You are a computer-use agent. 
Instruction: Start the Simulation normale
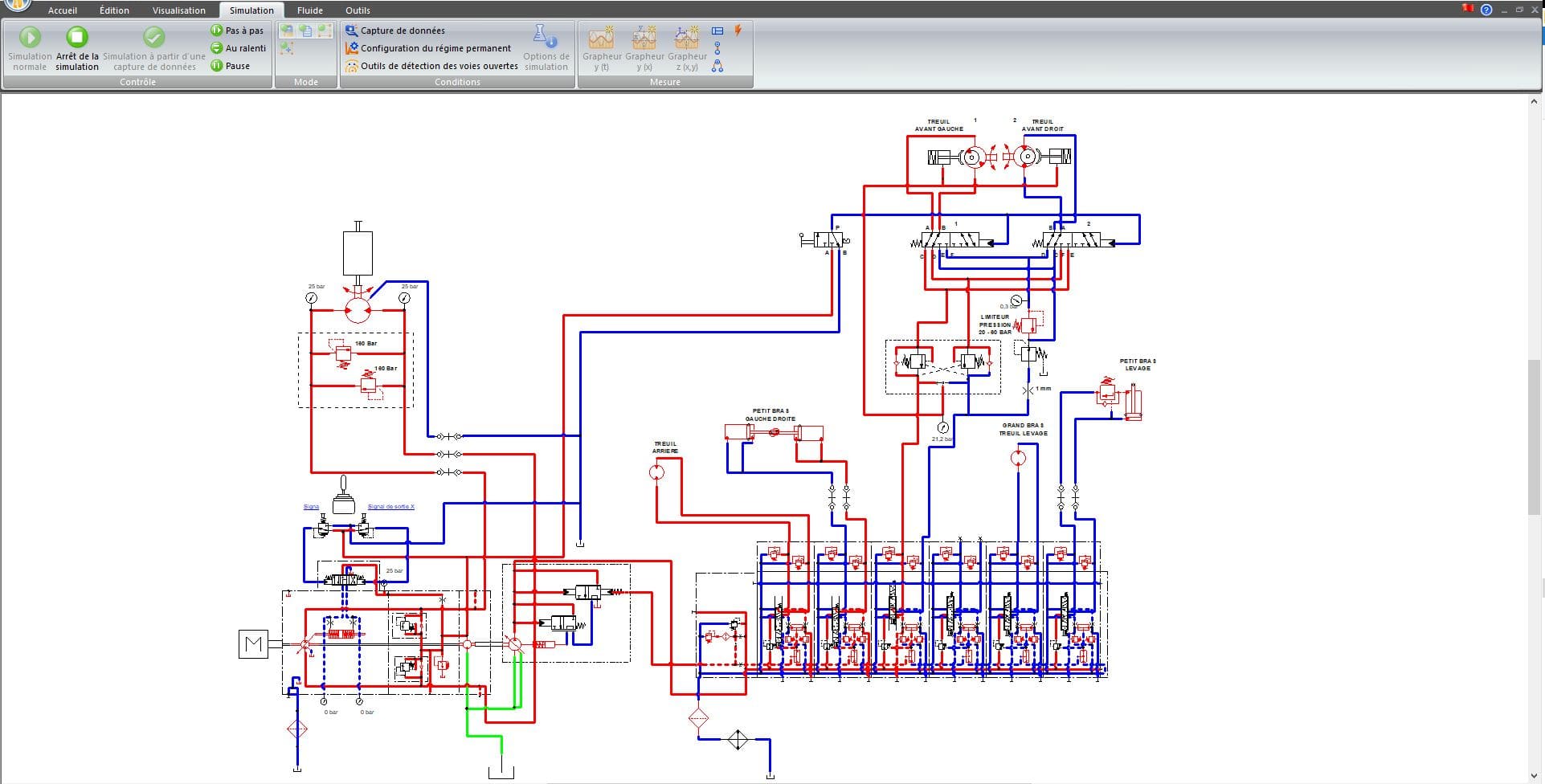pyautogui.click(x=30, y=48)
